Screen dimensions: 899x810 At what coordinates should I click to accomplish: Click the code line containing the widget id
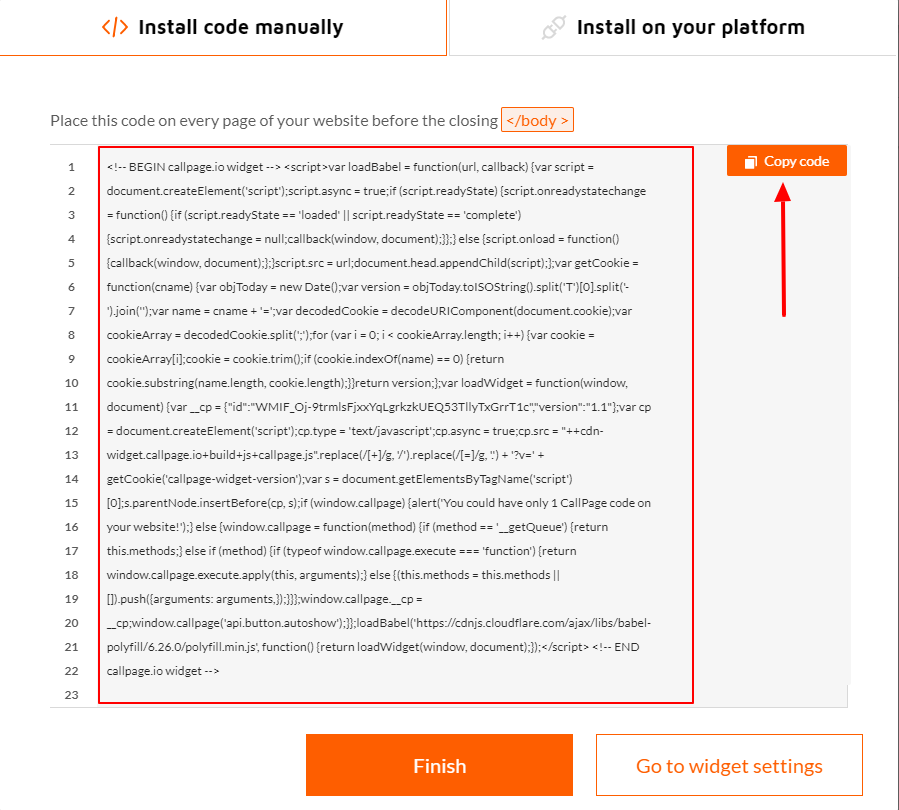pos(380,407)
